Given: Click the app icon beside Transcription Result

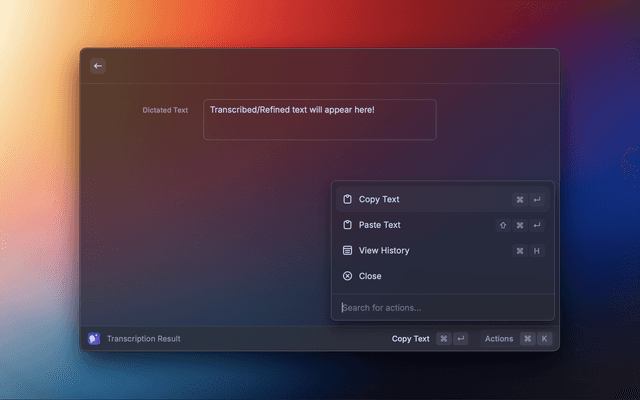Looking at the screenshot, I should (94, 339).
